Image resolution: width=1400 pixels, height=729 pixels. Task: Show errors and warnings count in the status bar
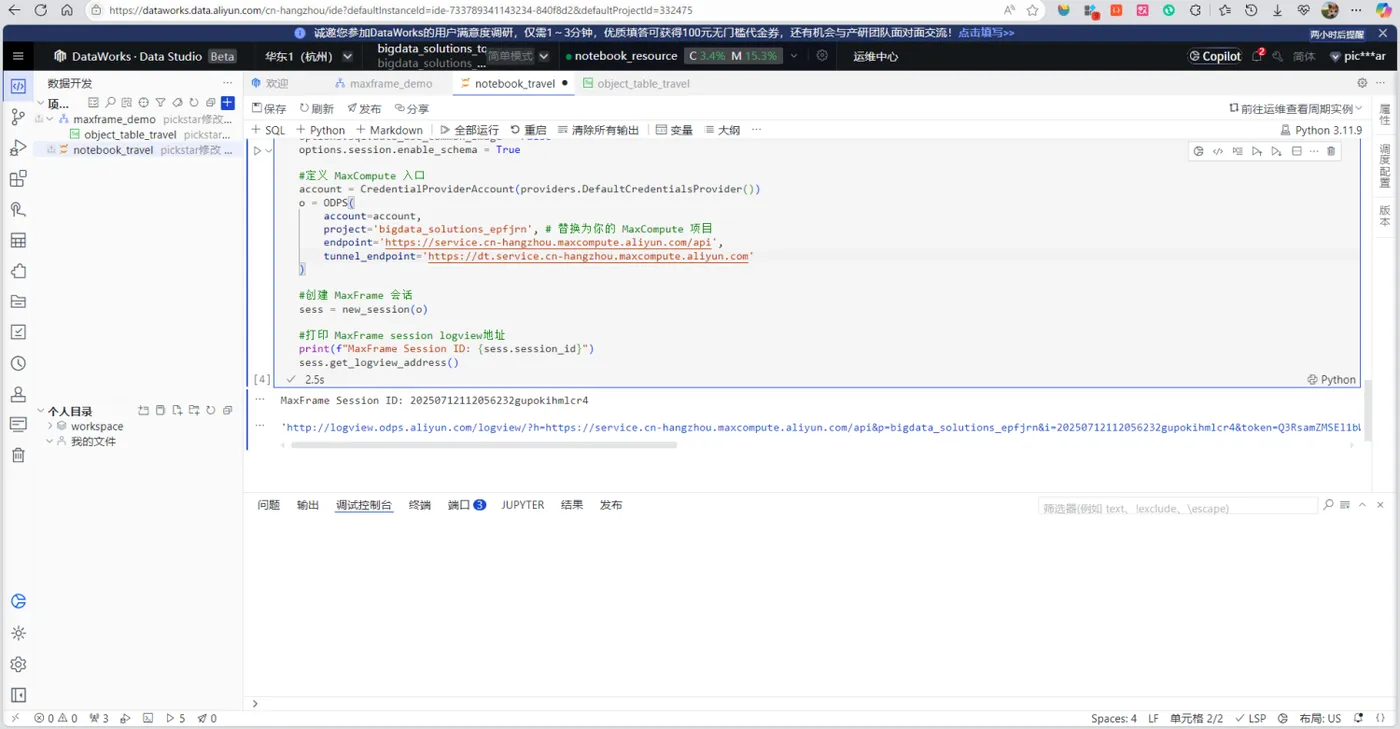click(56, 718)
